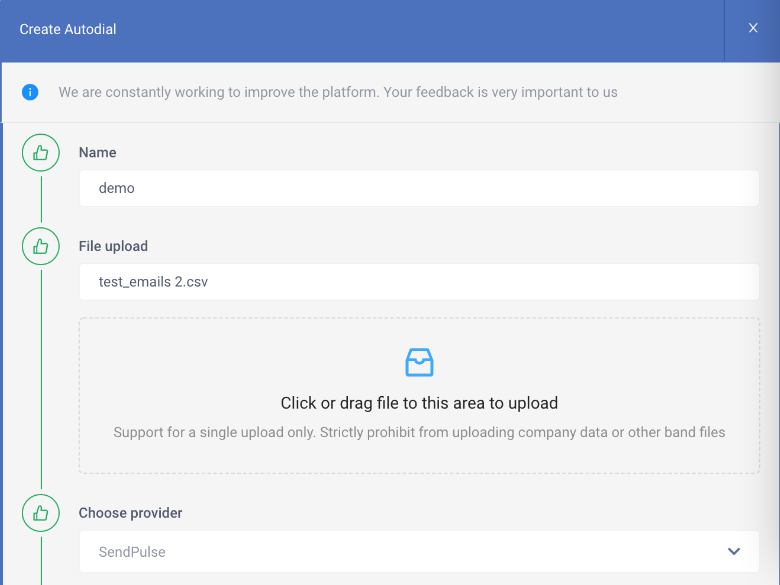Click the blue info icon in banner
The image size is (780, 585).
click(30, 92)
